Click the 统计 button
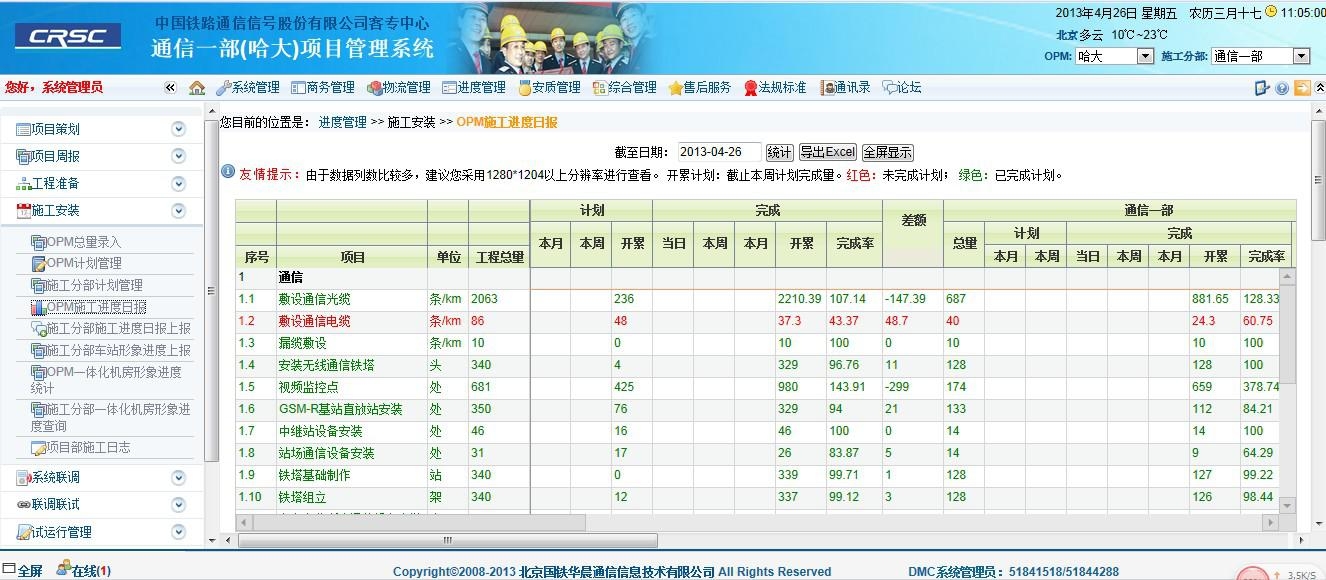The width and height of the screenshot is (1326, 580). click(x=779, y=152)
